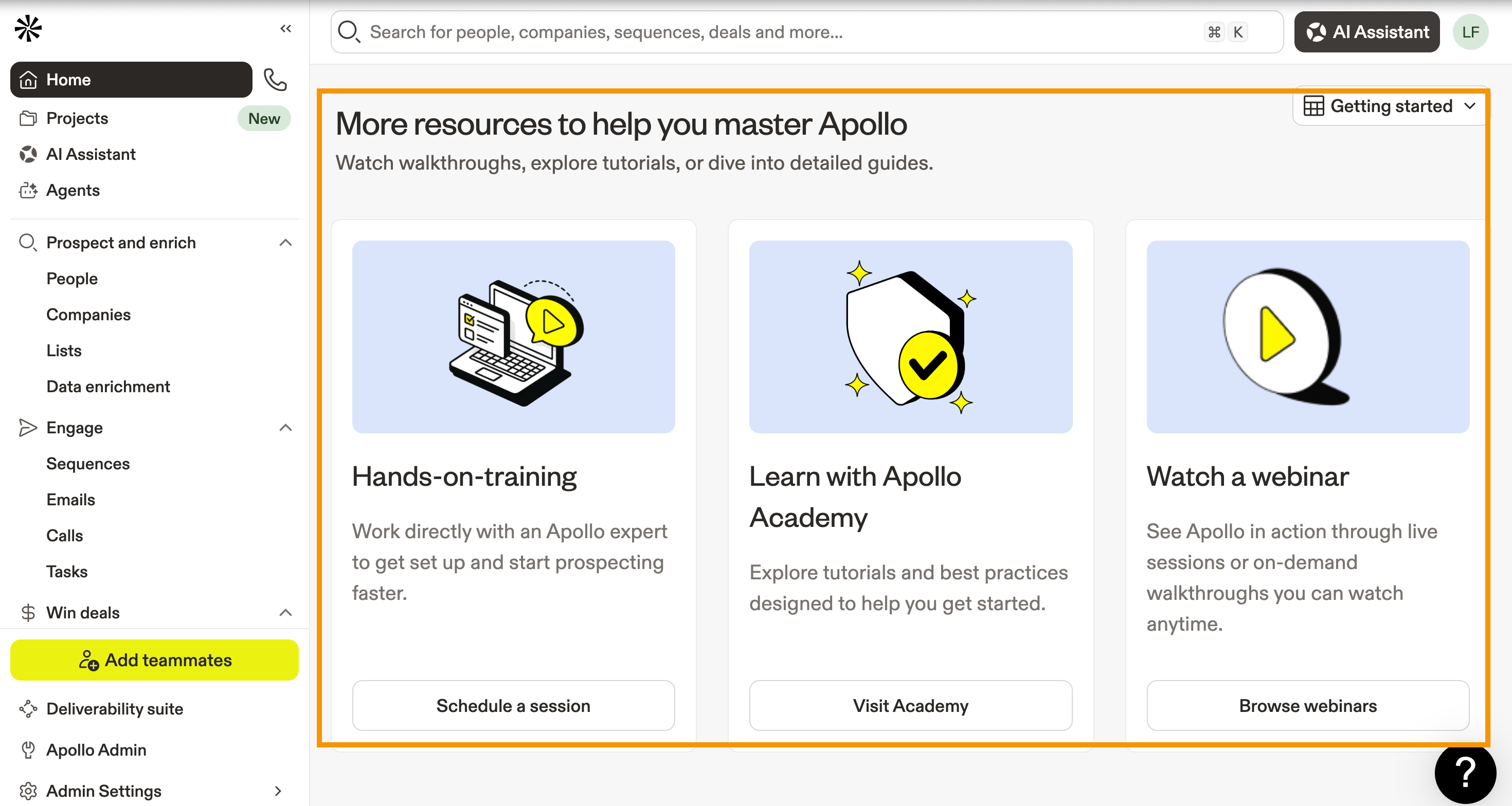Click the Schedule a session button
Screen dimensions: 1512x806
[513, 706]
